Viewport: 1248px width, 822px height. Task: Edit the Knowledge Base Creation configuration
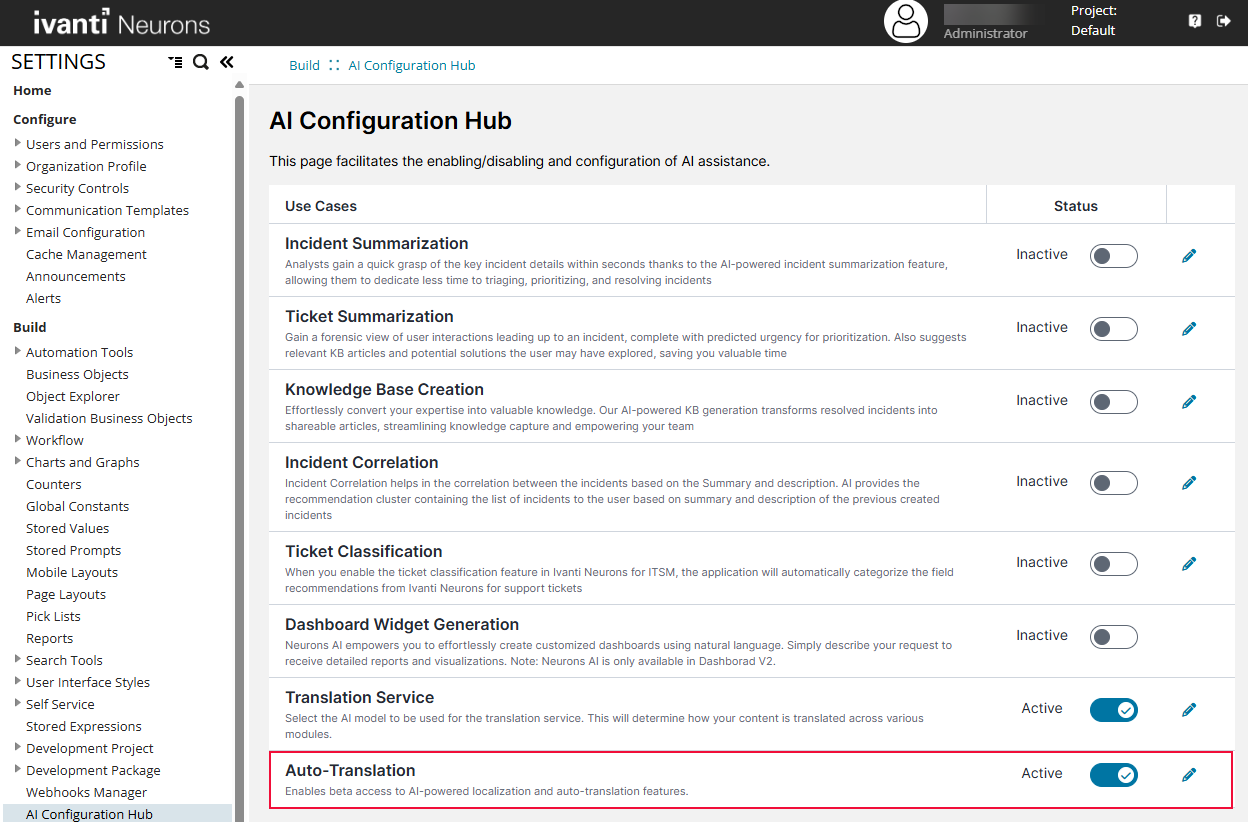coord(1189,402)
